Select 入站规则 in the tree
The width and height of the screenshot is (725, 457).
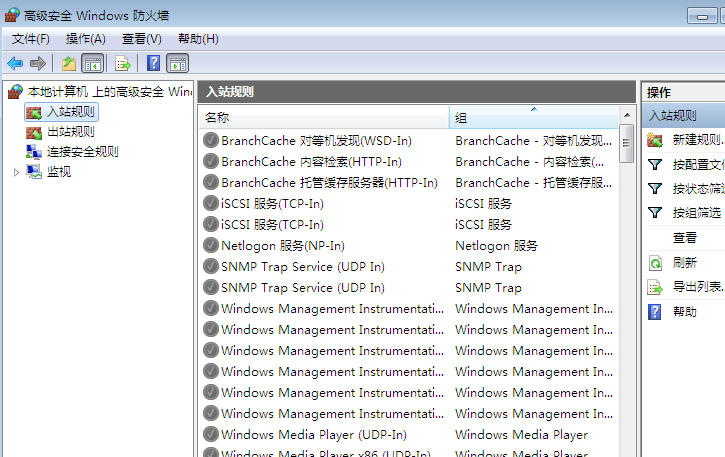pos(71,112)
